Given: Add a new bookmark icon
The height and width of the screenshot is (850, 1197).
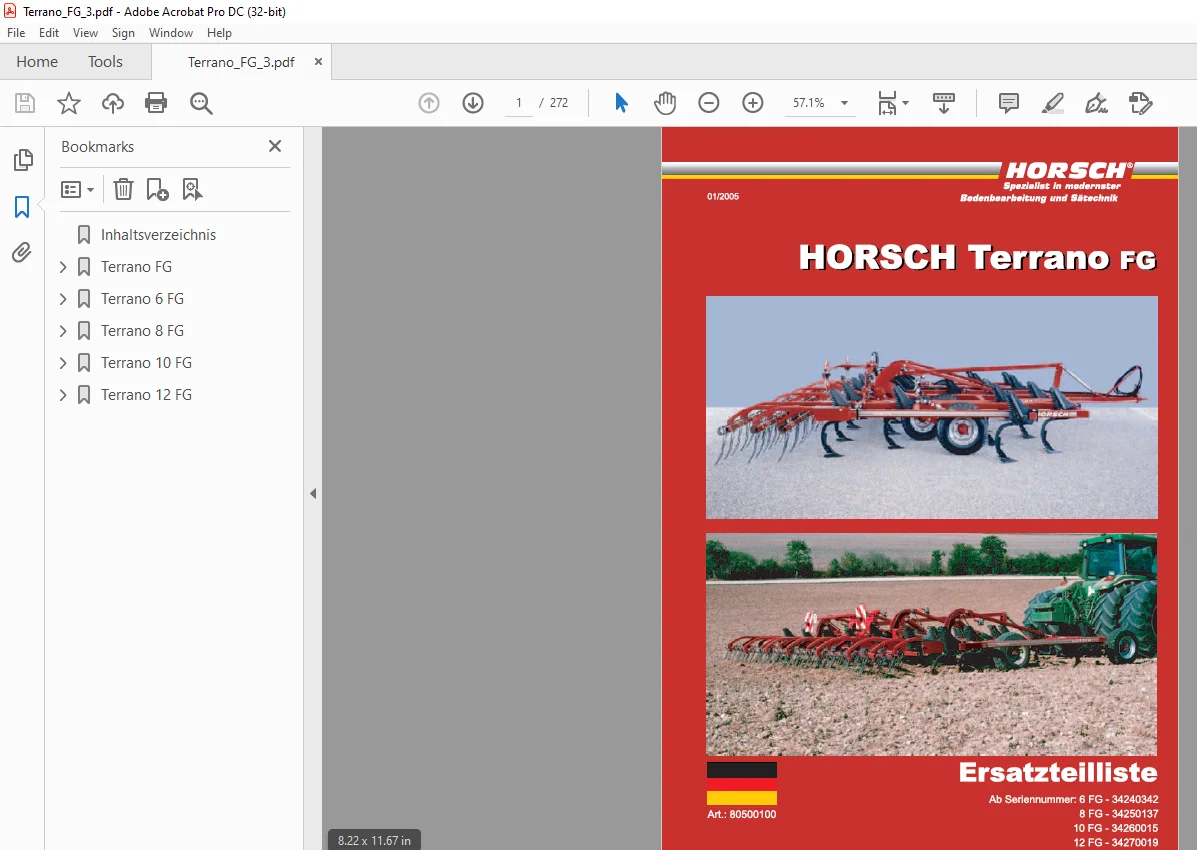Looking at the screenshot, I should pyautogui.click(x=157, y=189).
